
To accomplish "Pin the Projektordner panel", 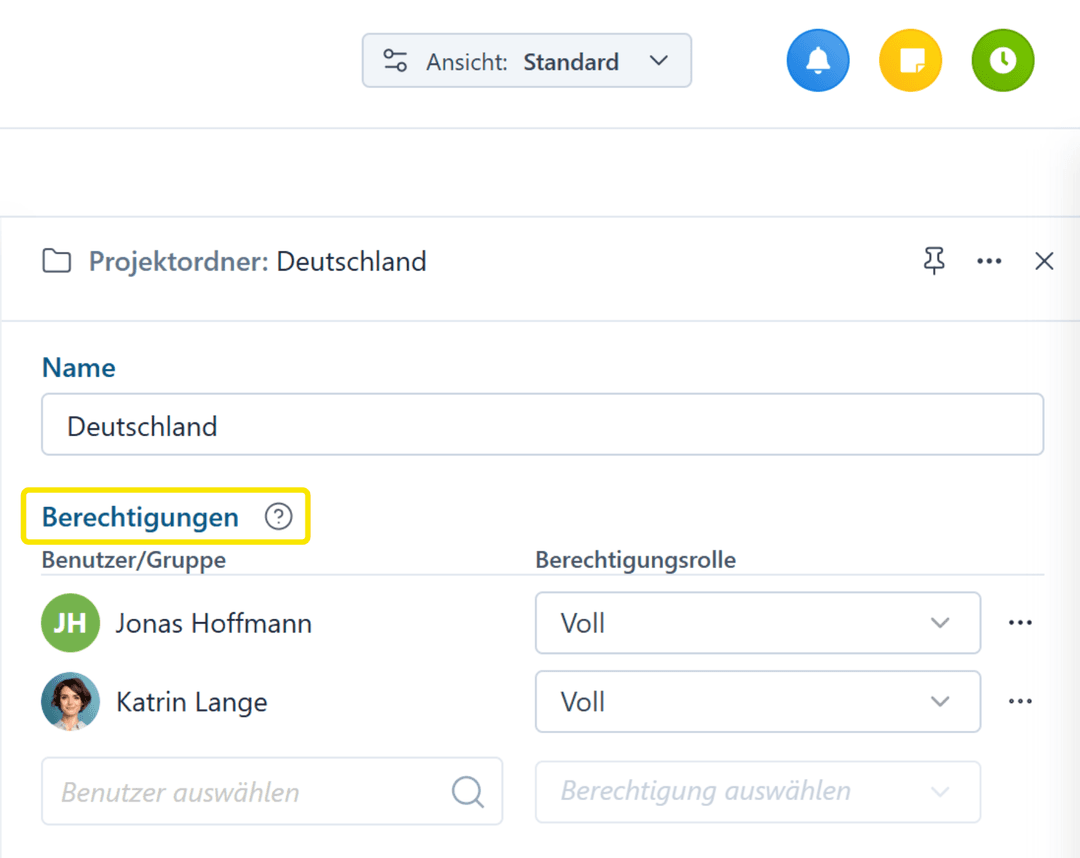I will [x=933, y=261].
